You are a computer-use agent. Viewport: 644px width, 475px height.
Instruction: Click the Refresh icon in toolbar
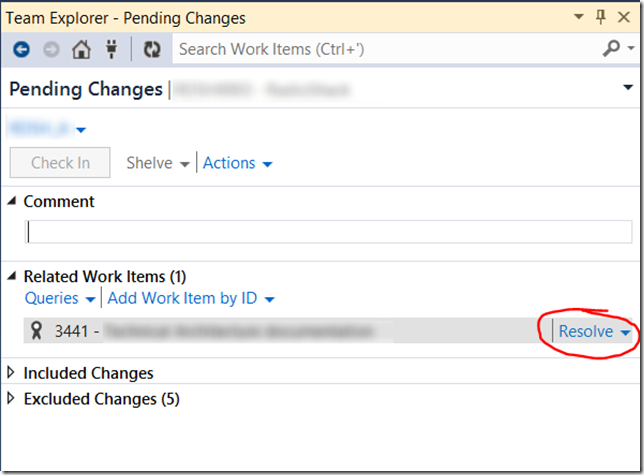152,49
